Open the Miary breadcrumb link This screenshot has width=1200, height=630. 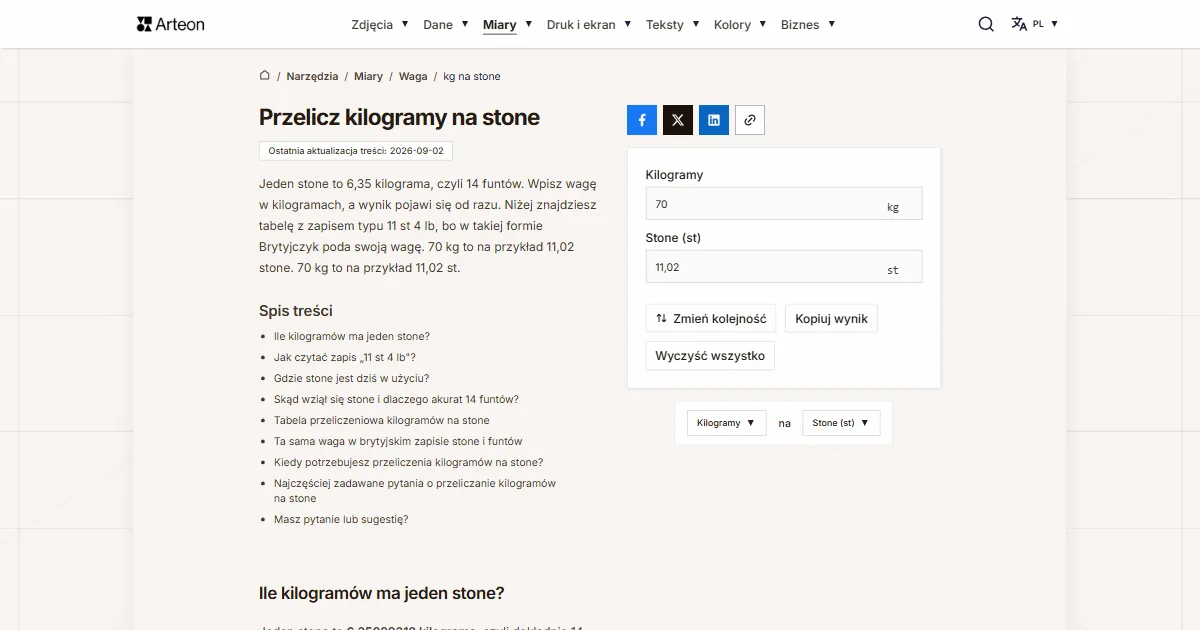pos(368,77)
